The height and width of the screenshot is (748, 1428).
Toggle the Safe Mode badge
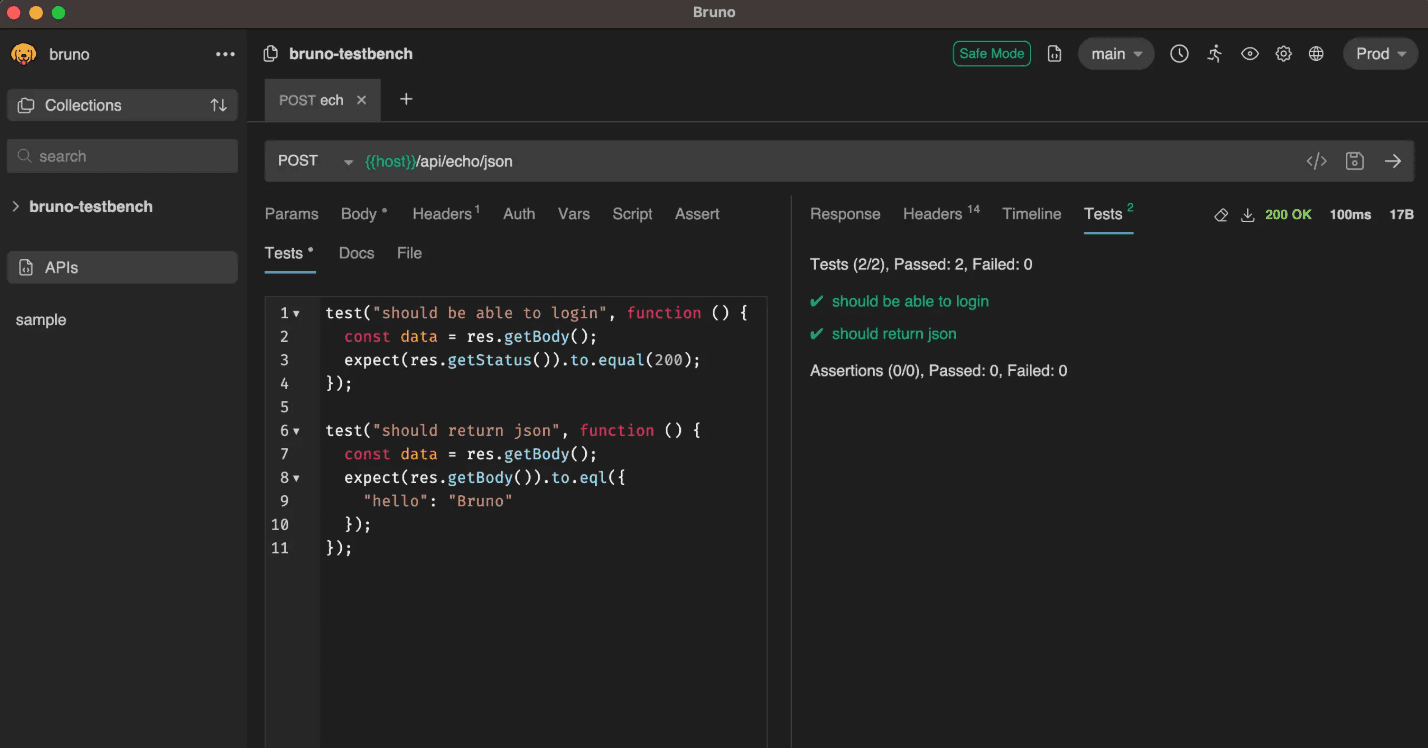(x=992, y=54)
